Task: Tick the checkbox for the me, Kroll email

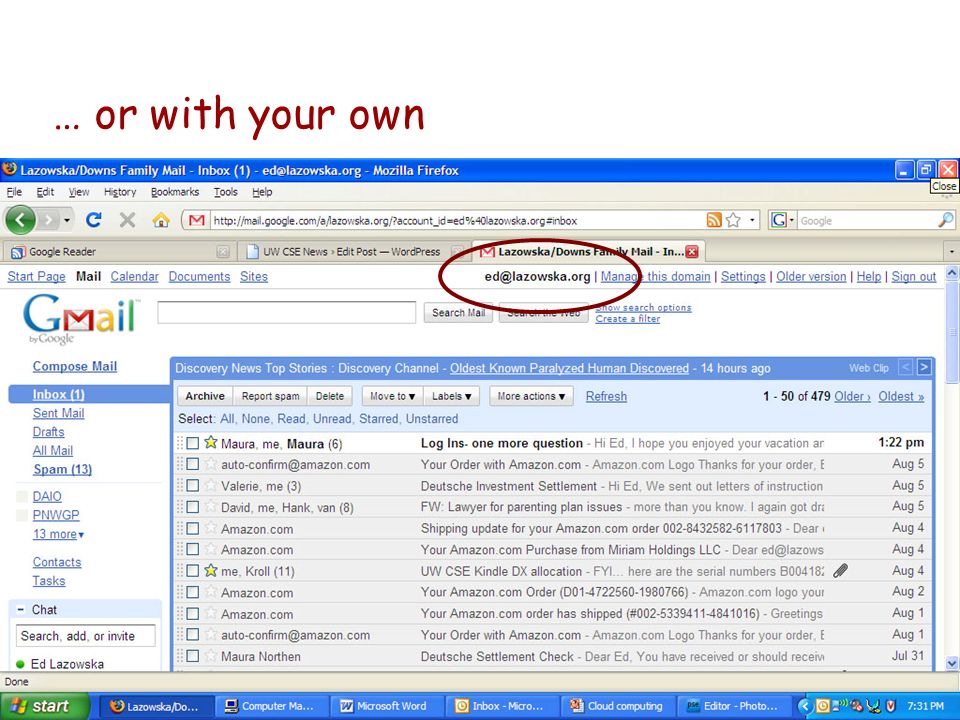Action: pyautogui.click(x=193, y=571)
